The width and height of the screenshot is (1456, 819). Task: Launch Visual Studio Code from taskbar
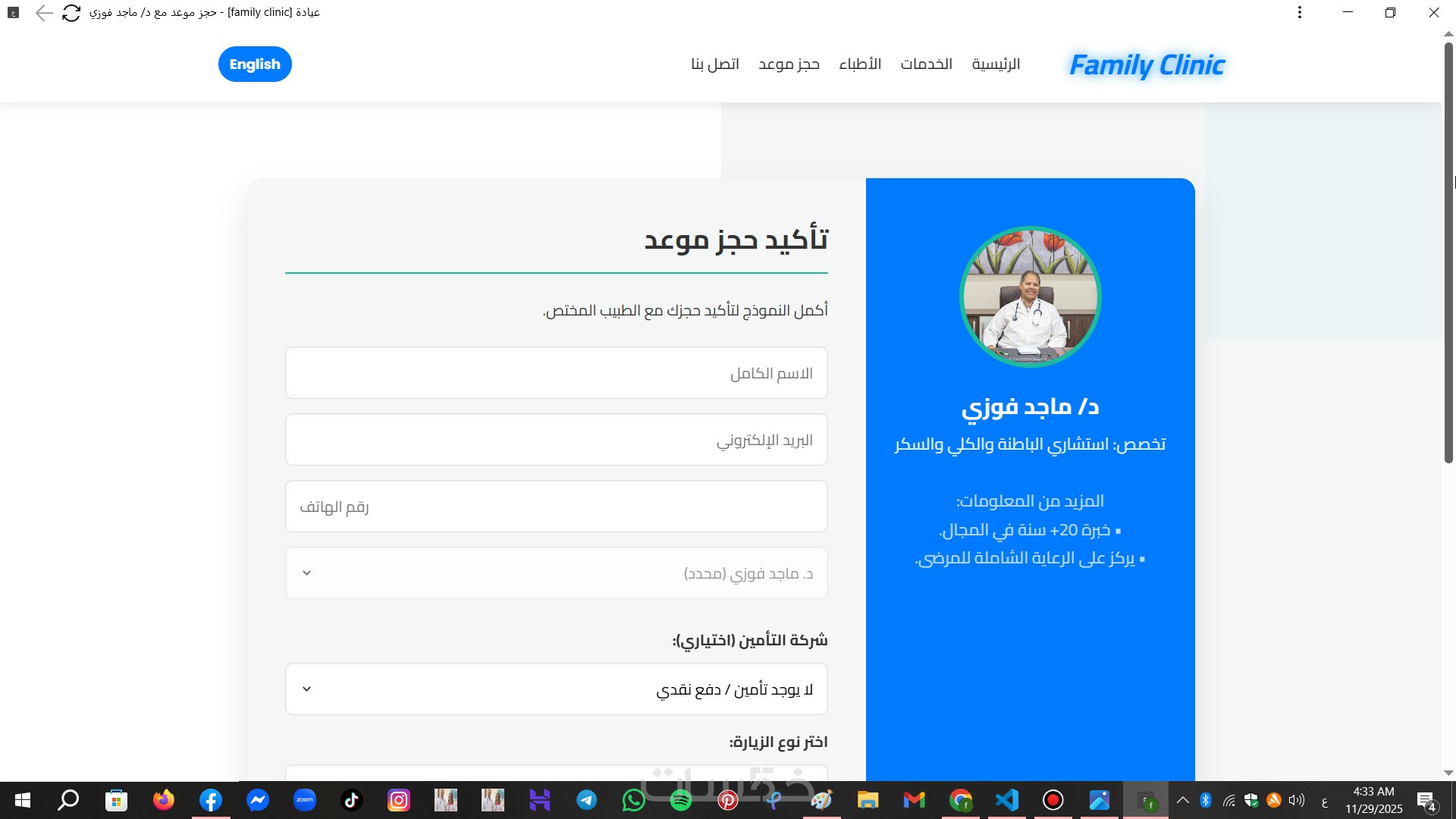[x=1007, y=800]
